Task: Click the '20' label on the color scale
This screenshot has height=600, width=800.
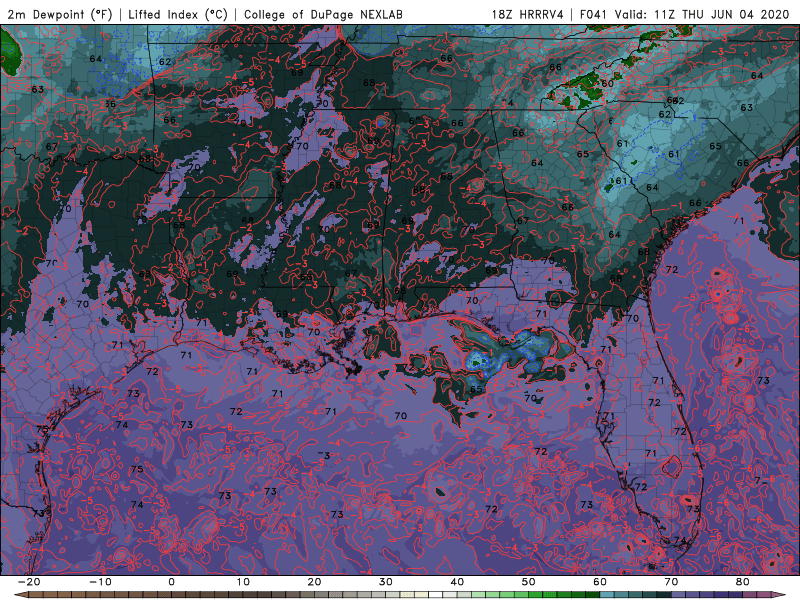Action: 314,582
